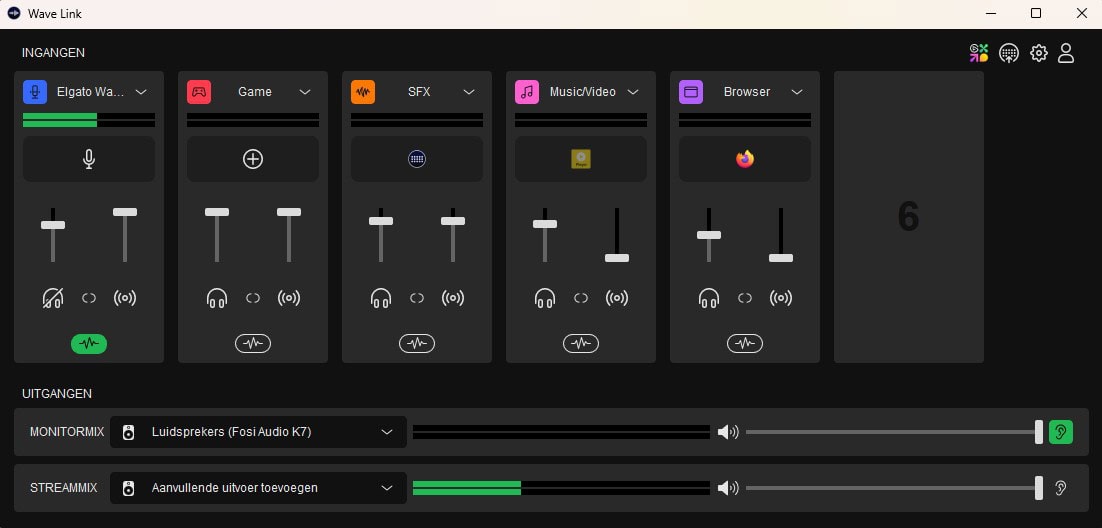Expand the SFX channel dropdown chevron
This screenshot has height=528, width=1102.
pyautogui.click(x=469, y=92)
